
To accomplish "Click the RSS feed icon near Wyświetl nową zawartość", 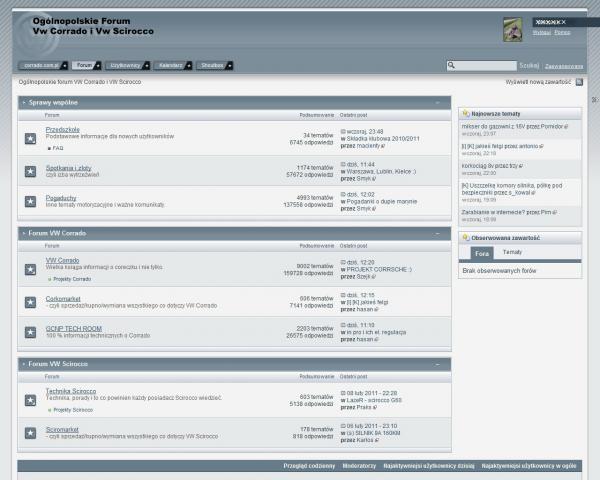I will [579, 82].
